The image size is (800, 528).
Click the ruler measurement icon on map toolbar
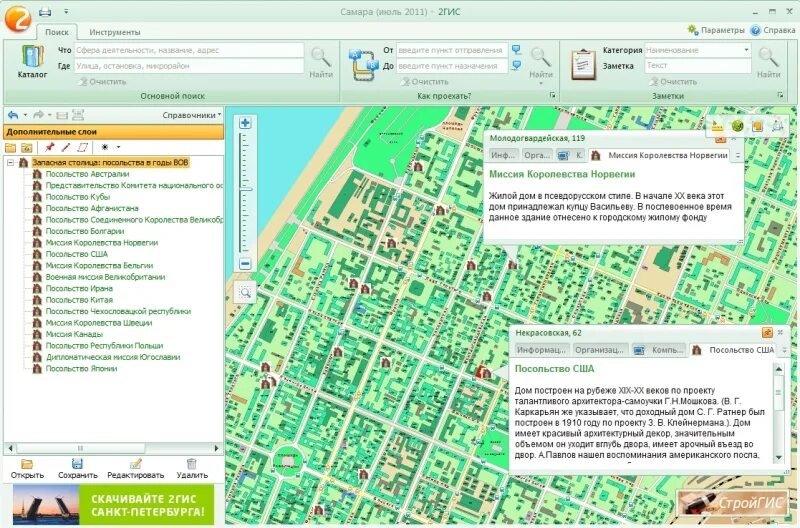coord(718,126)
